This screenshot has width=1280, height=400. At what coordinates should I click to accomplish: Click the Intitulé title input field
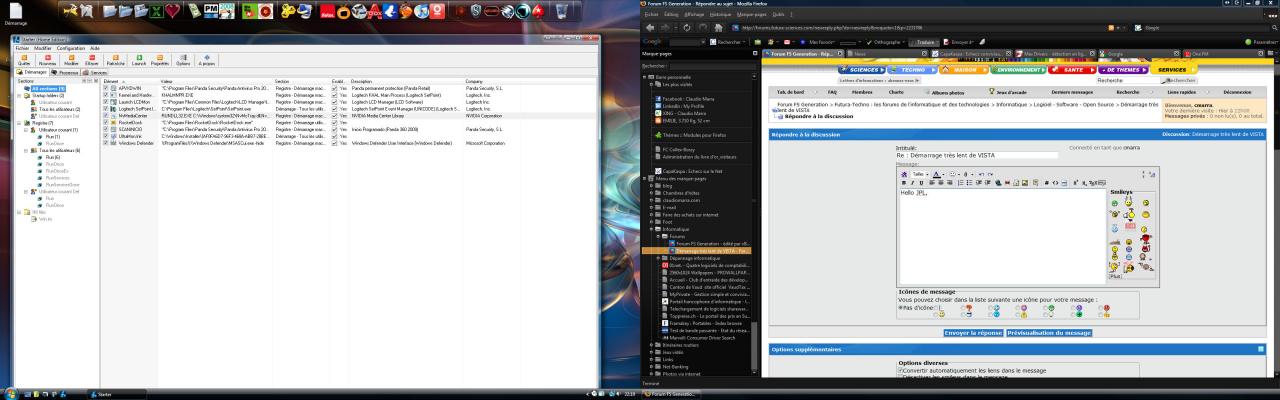pos(976,155)
